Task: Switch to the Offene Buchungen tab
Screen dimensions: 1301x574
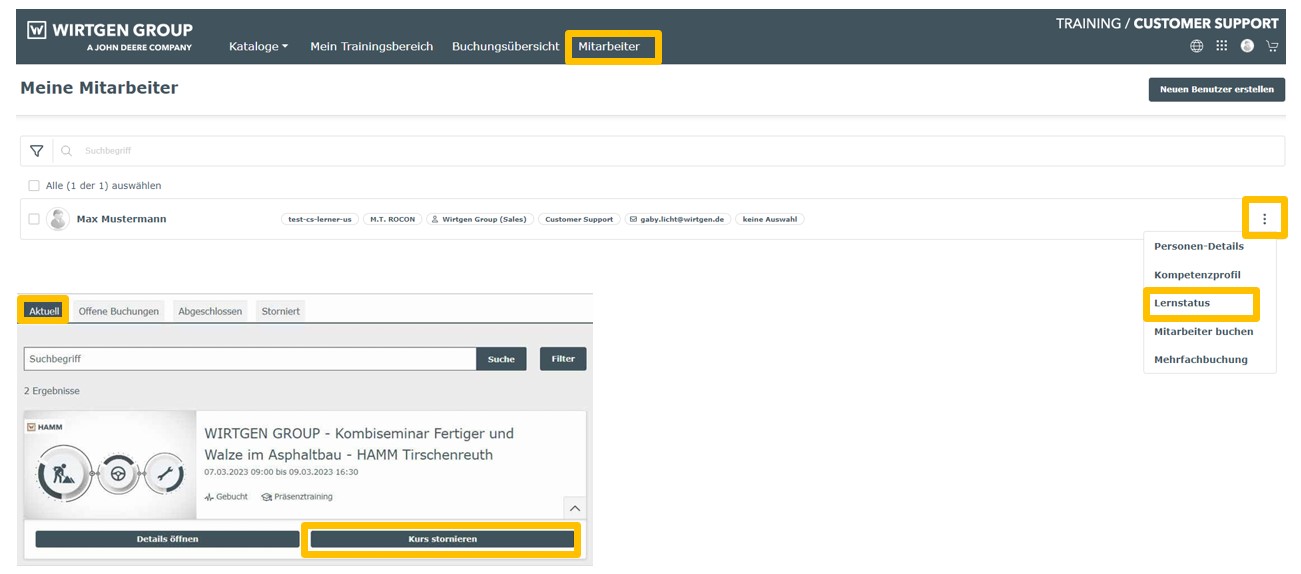Action: point(118,311)
